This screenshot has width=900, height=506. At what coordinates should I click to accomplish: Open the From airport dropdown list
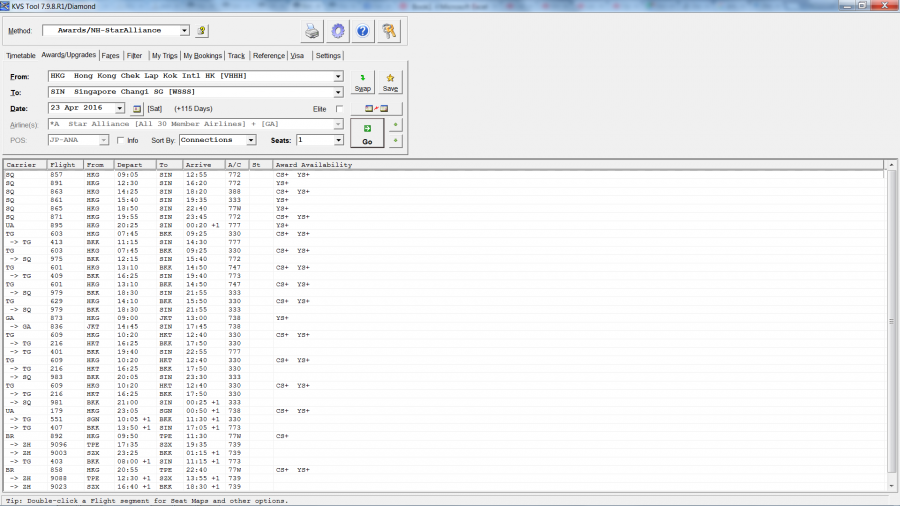pyautogui.click(x=338, y=76)
